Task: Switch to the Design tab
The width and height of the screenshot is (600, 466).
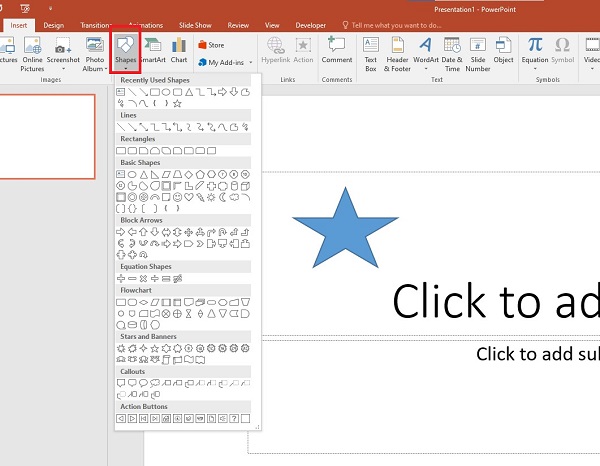Action: [x=54, y=24]
